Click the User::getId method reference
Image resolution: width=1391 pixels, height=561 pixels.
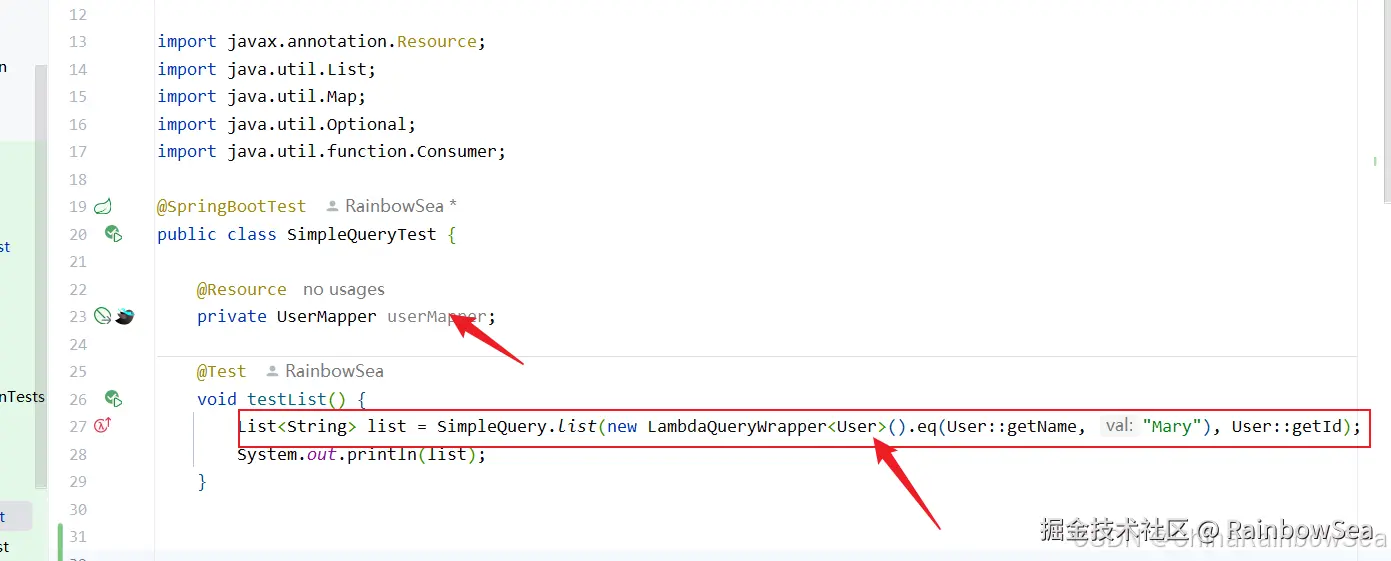pos(1286,426)
